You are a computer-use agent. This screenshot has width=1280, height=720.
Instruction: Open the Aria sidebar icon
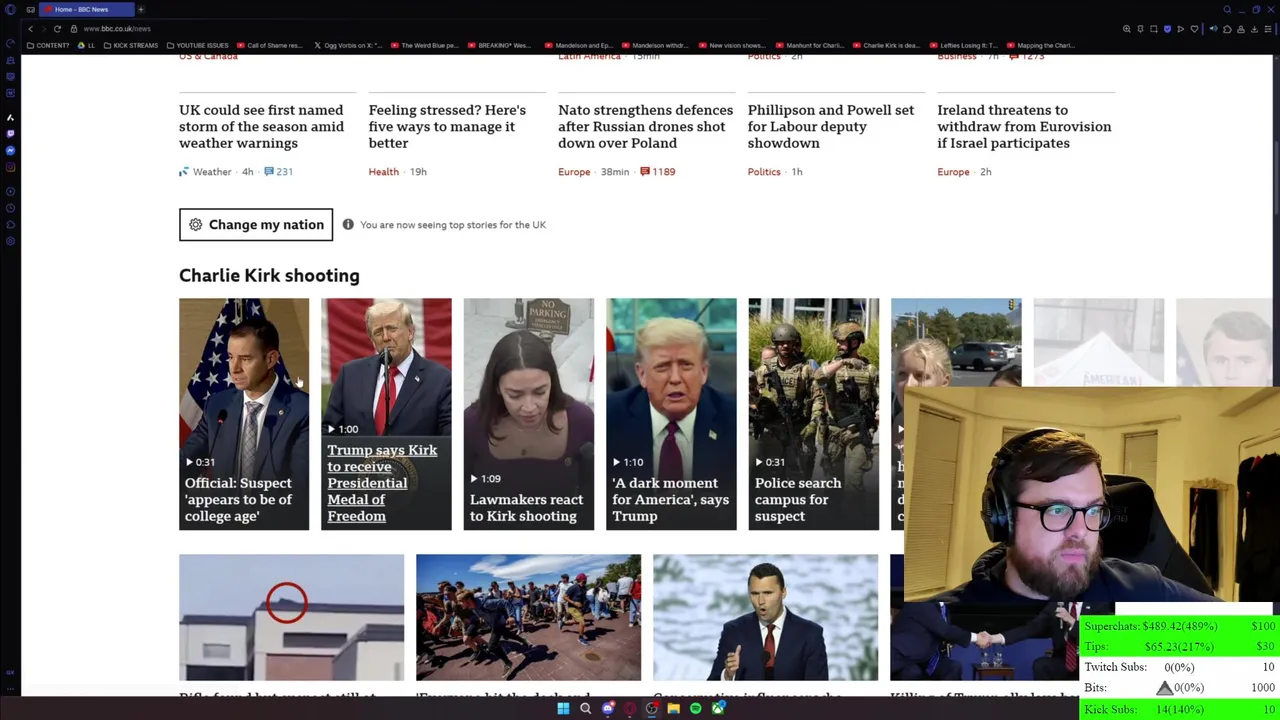10,118
